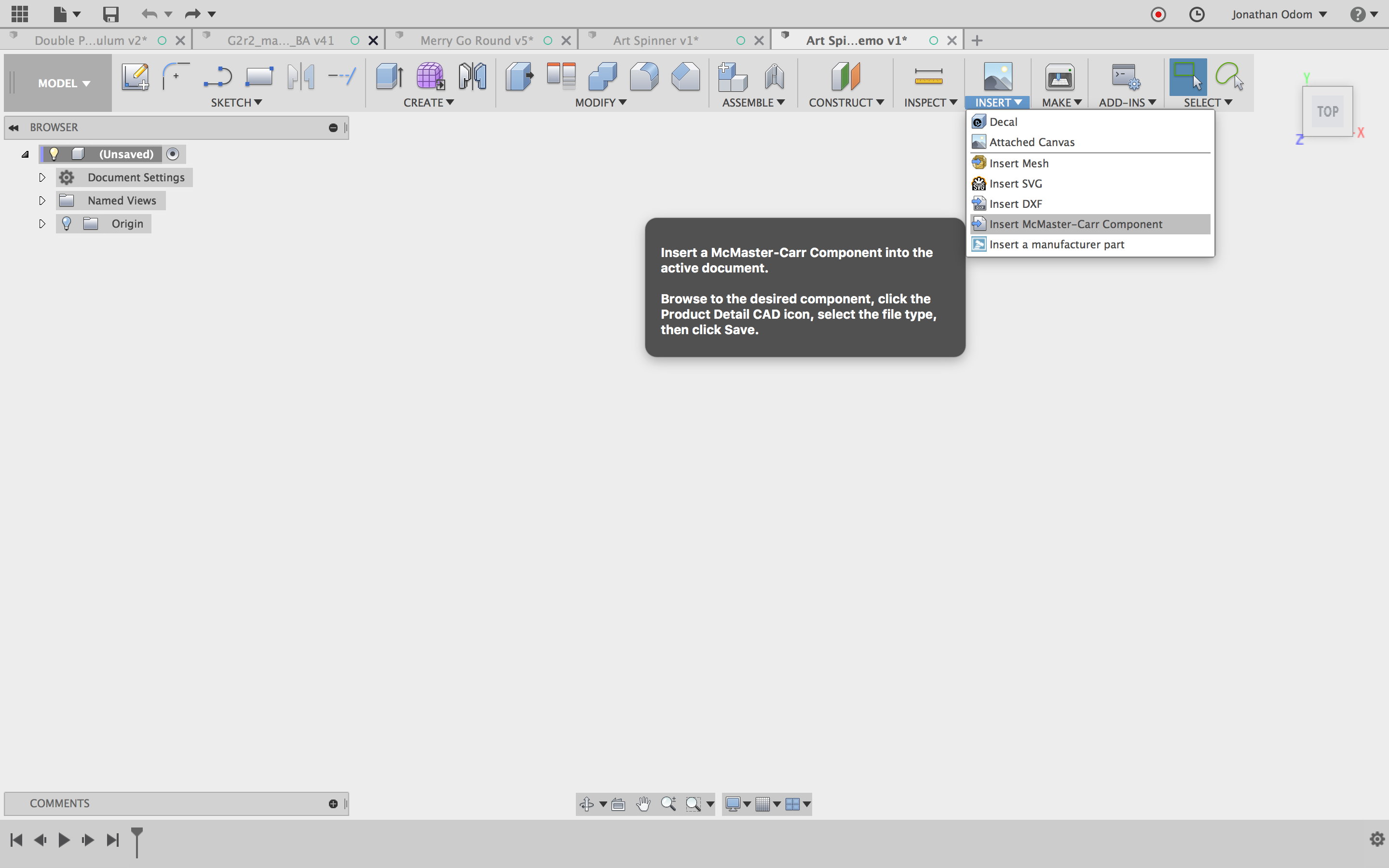Screen dimensions: 1389x868
Task: Open the MODEL workspace dropdown
Action: point(64,83)
